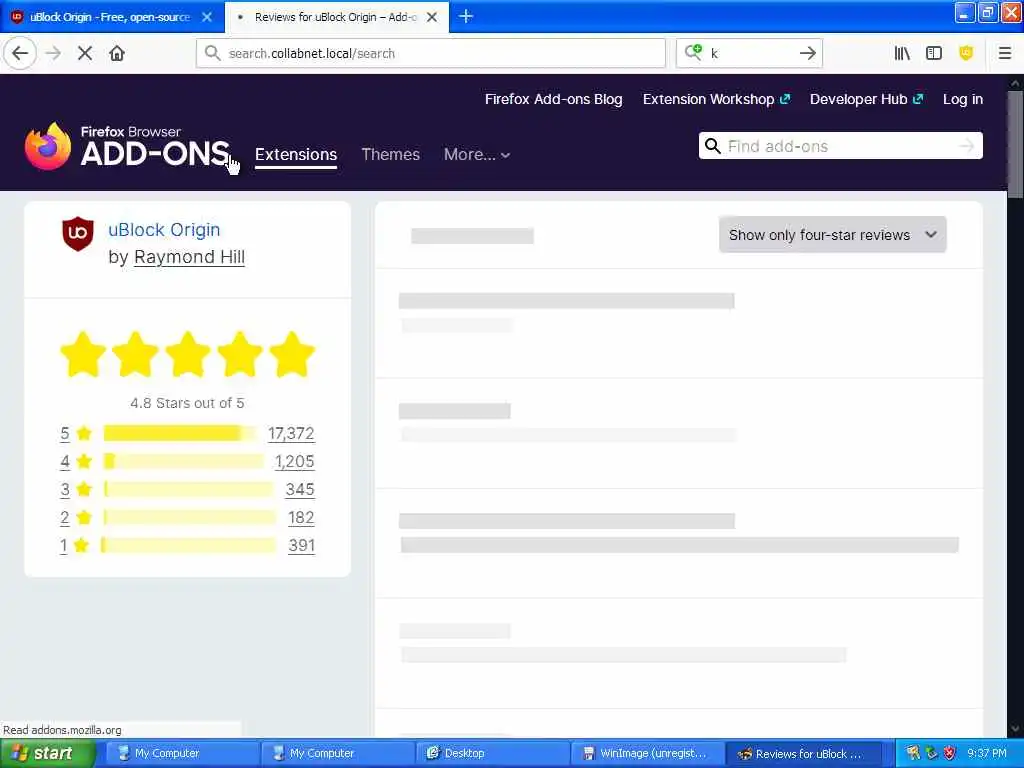Click the first system tray icon
The image size is (1024, 768).
coord(913,753)
